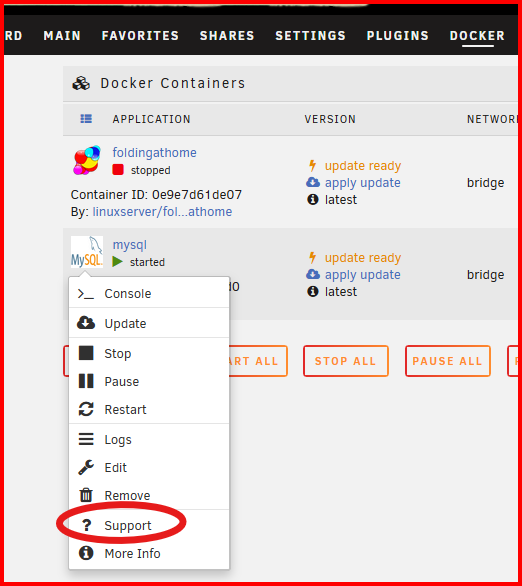Image resolution: width=522 pixels, height=586 pixels.
Task: Click the Docker Containers cubes icon
Action: tap(81, 83)
